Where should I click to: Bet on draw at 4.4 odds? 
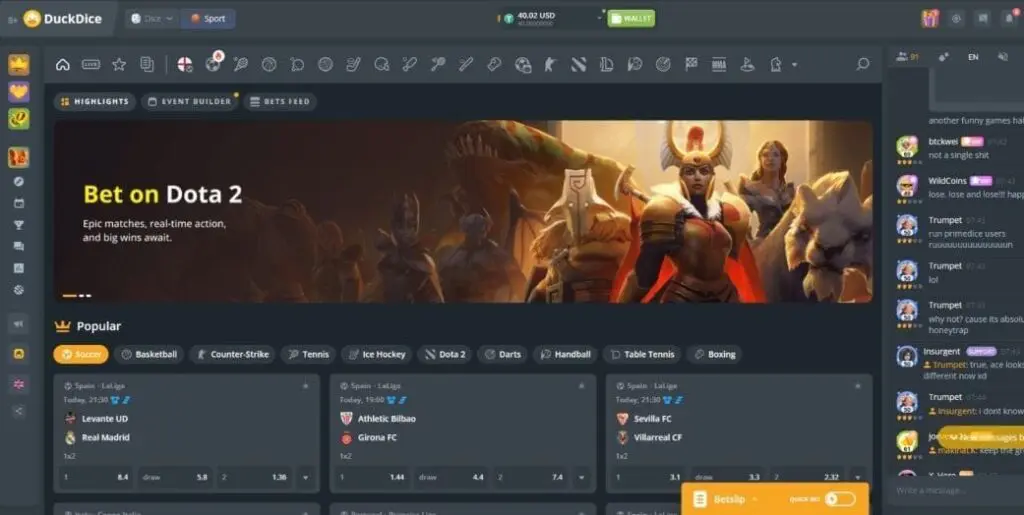point(451,478)
